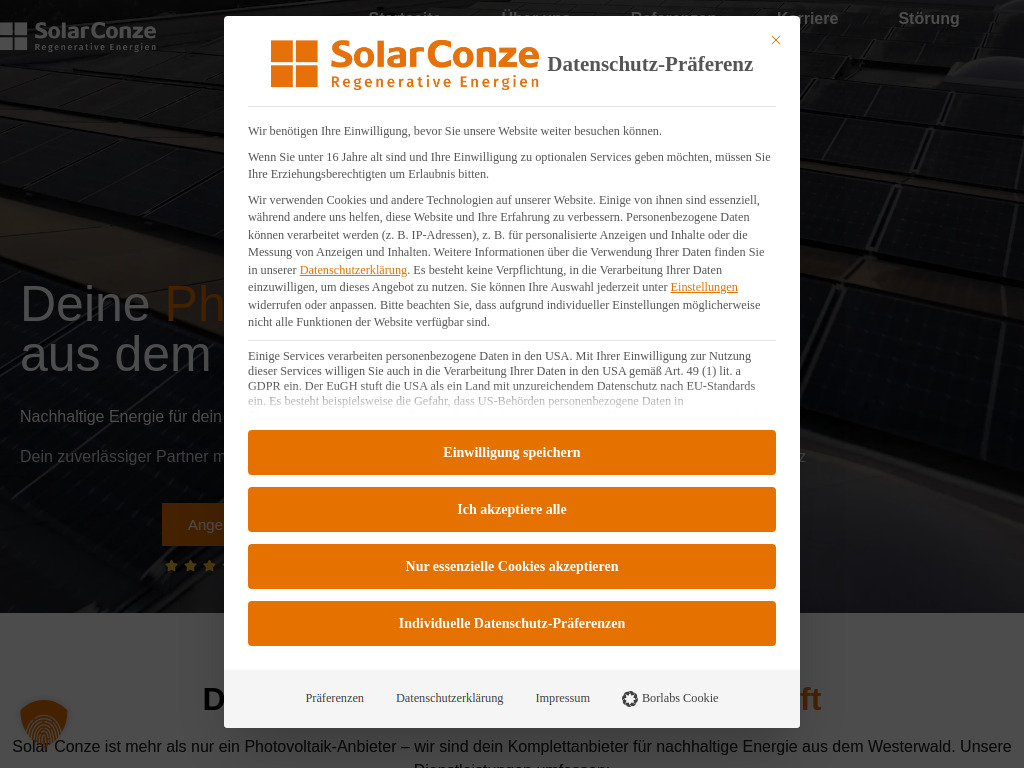Click the Borlabs Cookie icon in the dialog footer

tap(629, 698)
